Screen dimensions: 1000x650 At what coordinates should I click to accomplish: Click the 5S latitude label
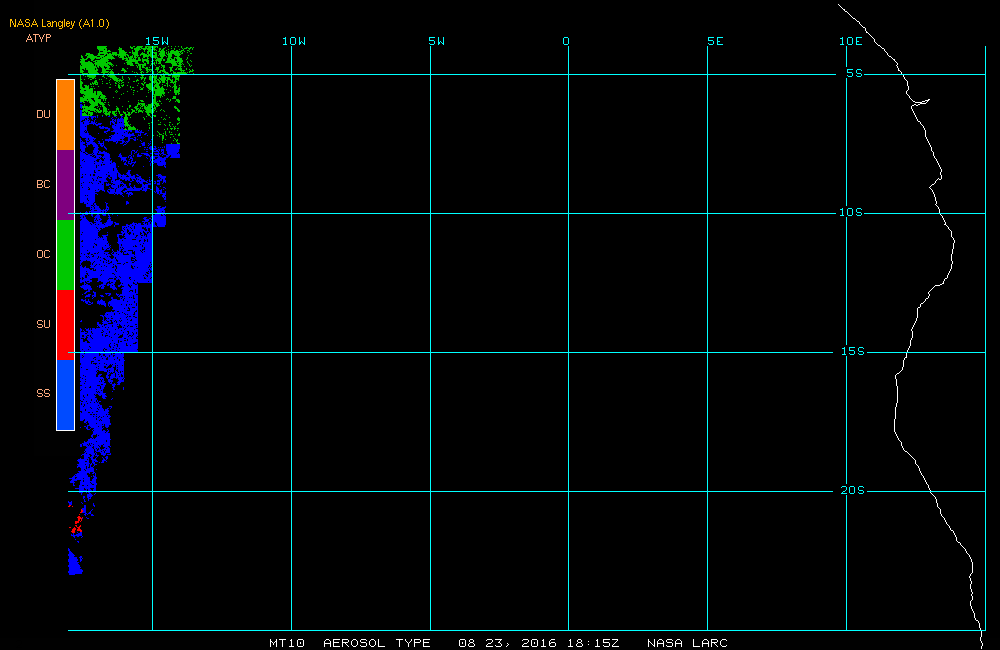855,73
